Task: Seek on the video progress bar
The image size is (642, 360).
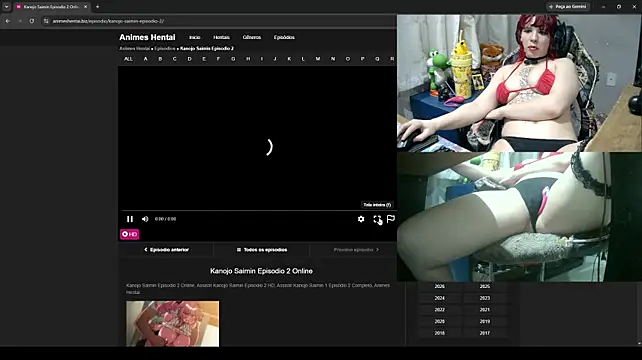Action: 258,211
